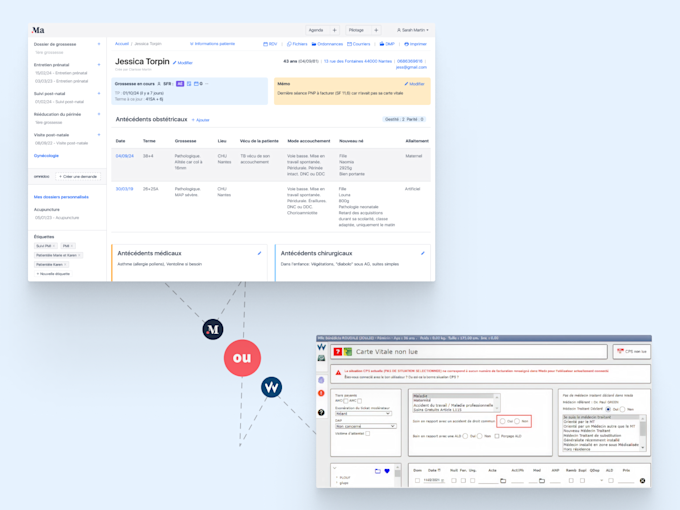Click the Ma logo at top left
The width and height of the screenshot is (680, 510).
click(38, 30)
